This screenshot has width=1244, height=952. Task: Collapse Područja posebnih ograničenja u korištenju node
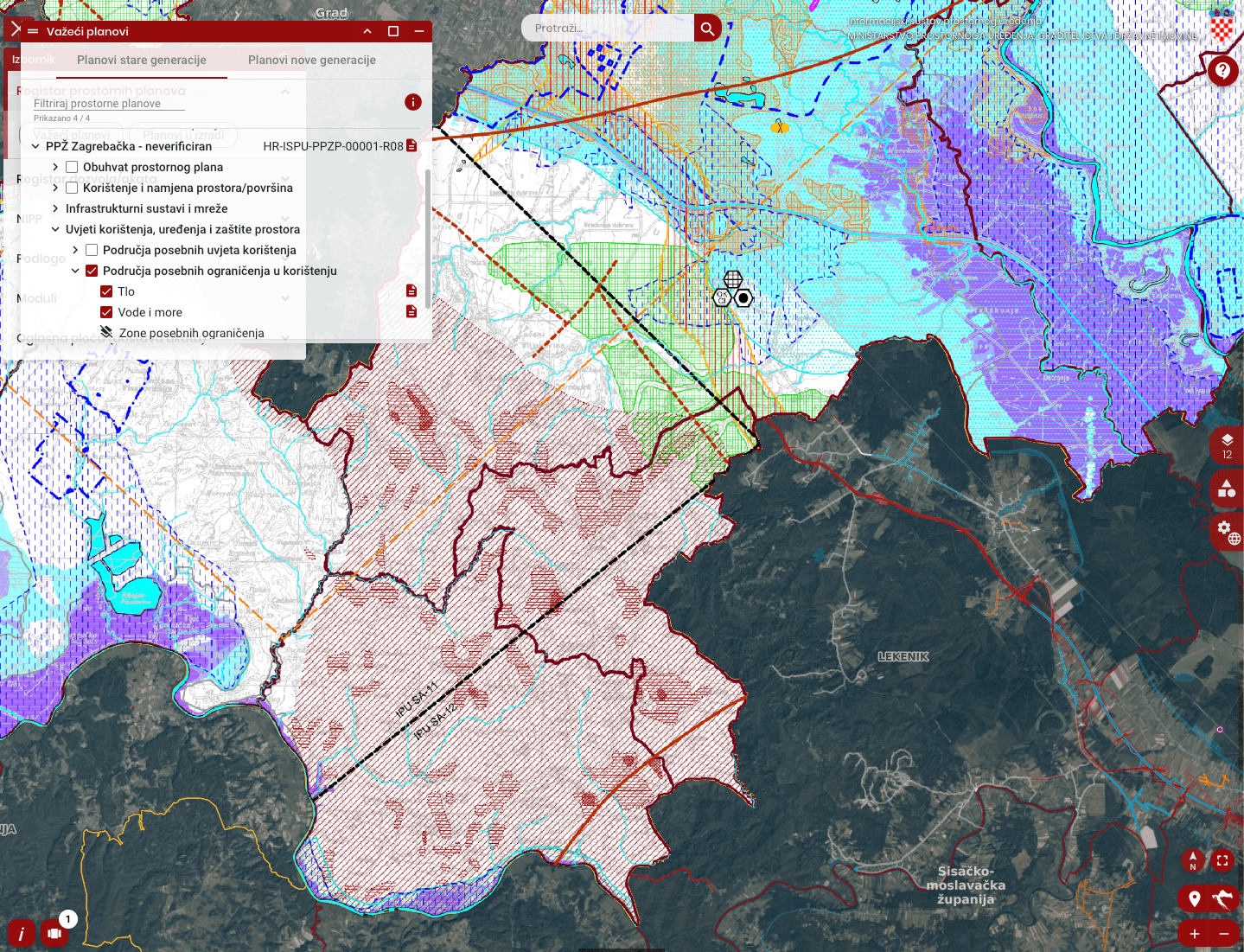pyautogui.click(x=75, y=271)
